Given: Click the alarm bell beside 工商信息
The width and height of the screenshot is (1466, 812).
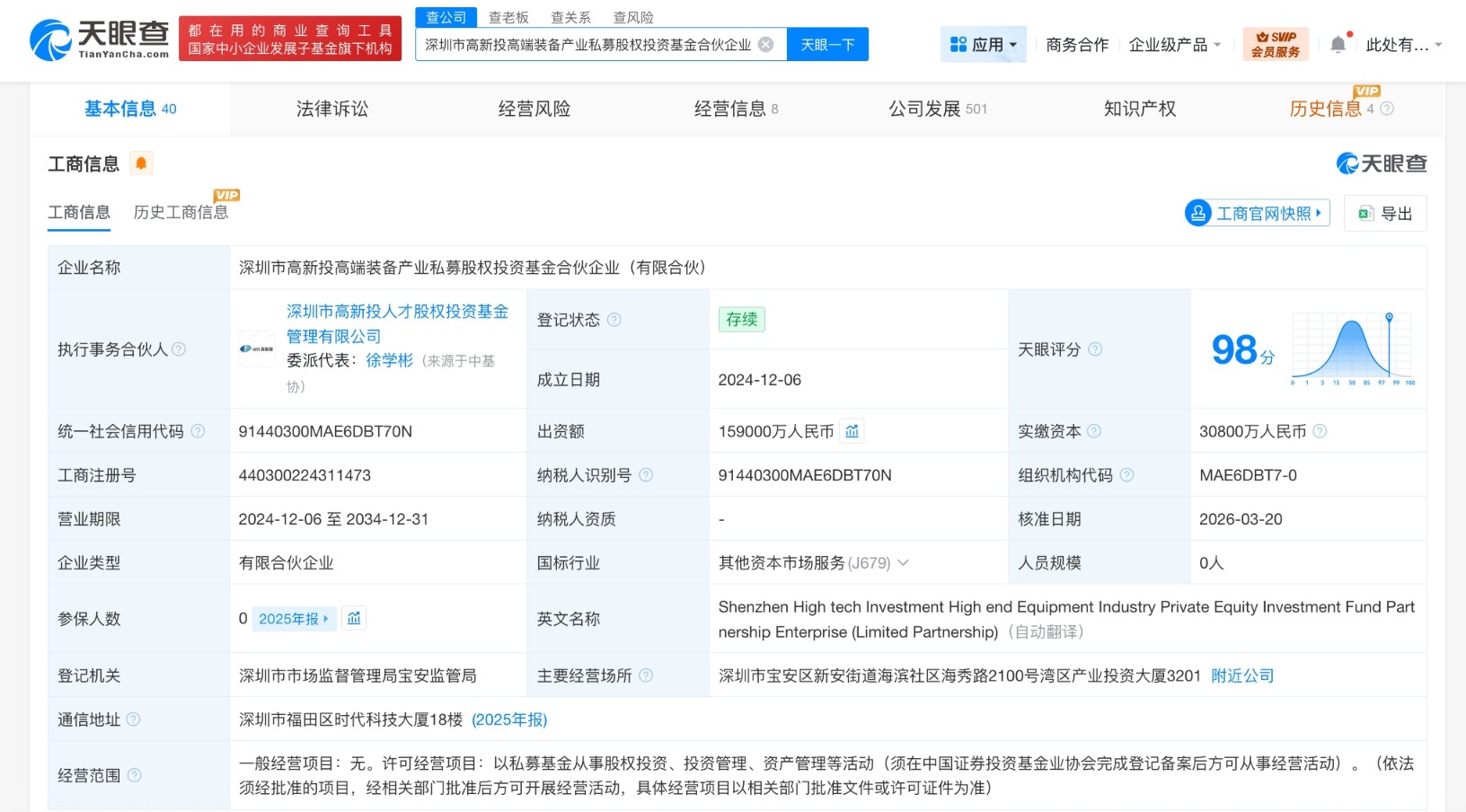Looking at the screenshot, I should tap(141, 163).
